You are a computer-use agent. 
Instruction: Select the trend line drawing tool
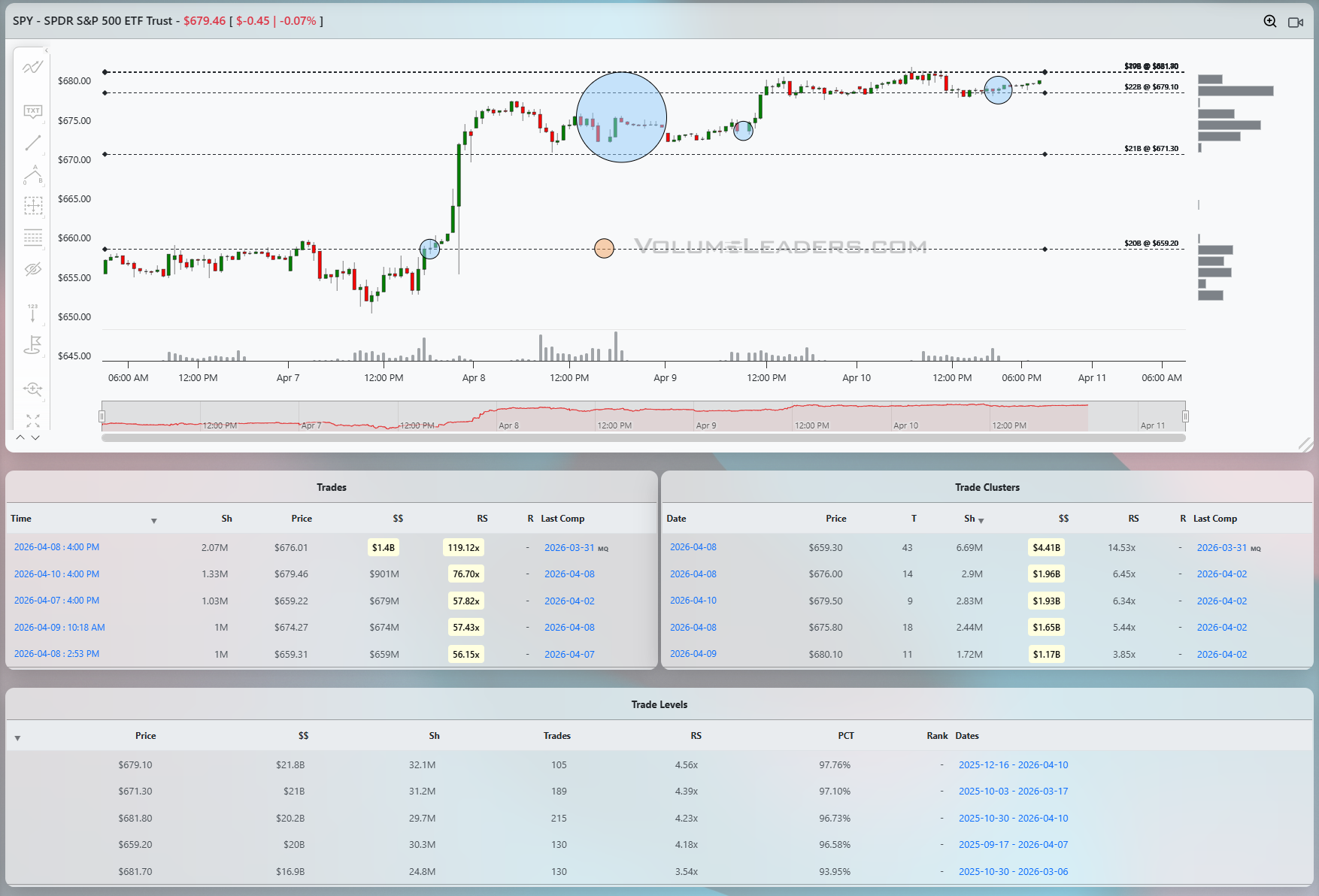click(32, 143)
